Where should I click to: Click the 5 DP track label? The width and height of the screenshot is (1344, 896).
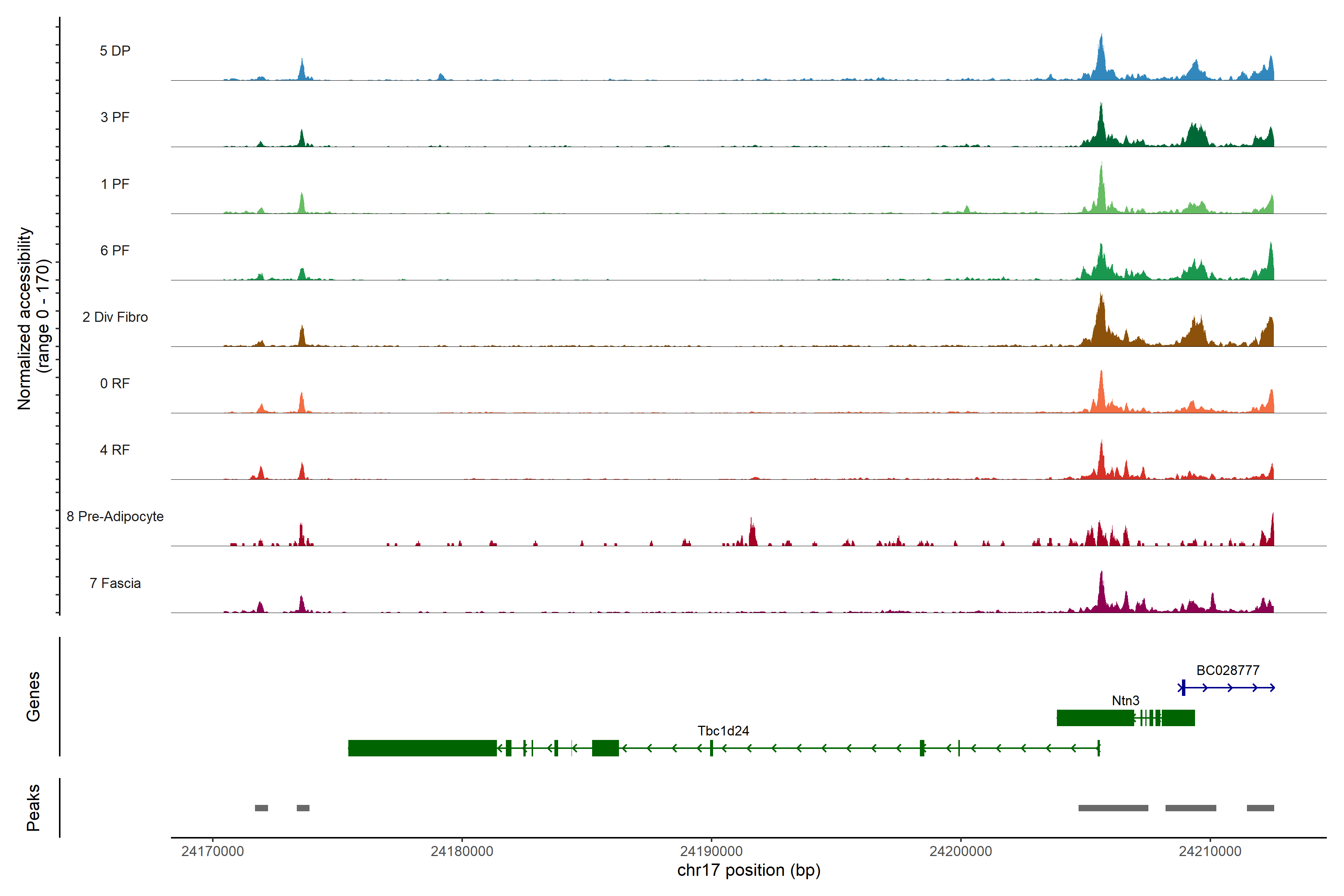coord(115,51)
